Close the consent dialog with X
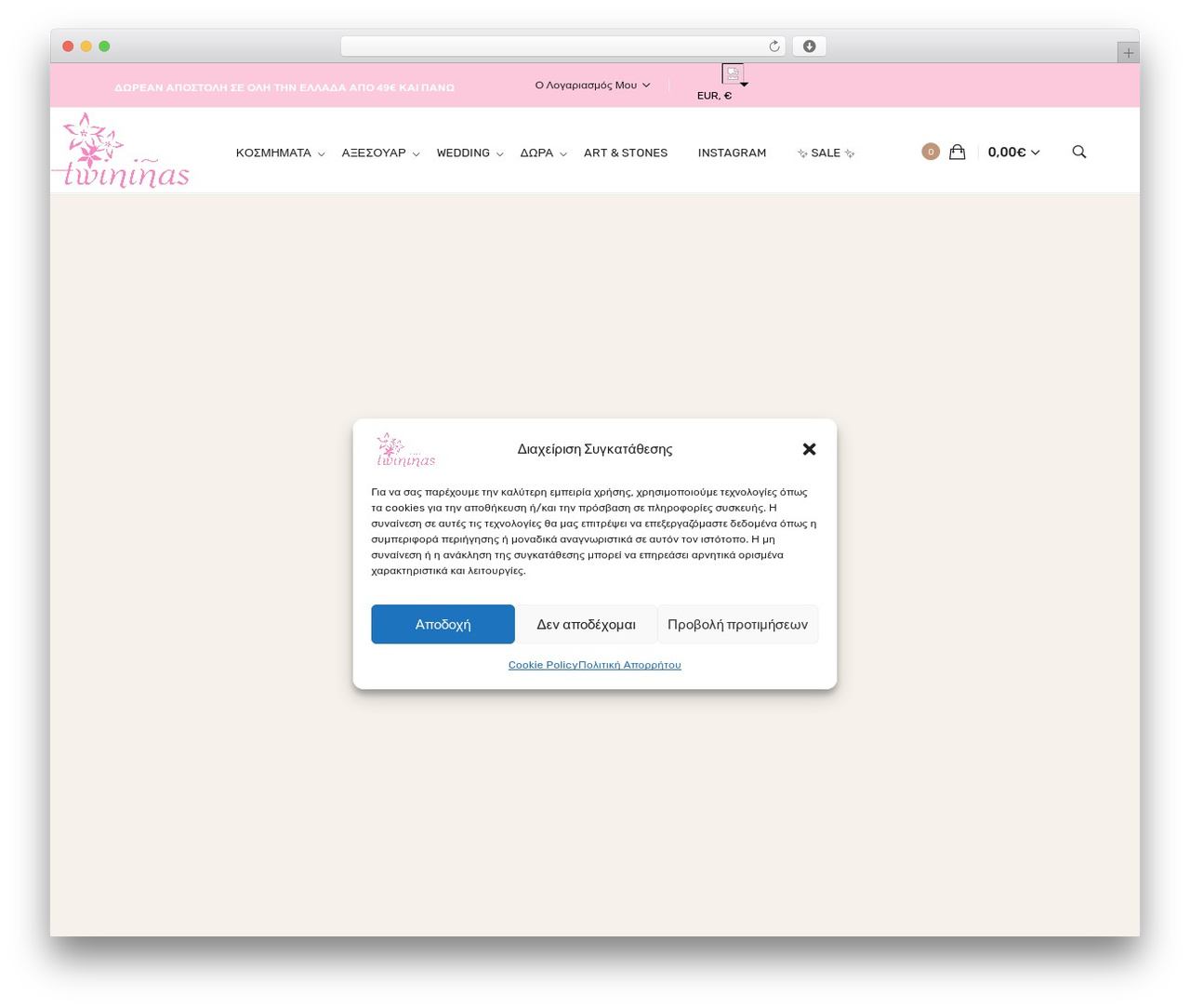1190x1008 pixels. pos(809,449)
